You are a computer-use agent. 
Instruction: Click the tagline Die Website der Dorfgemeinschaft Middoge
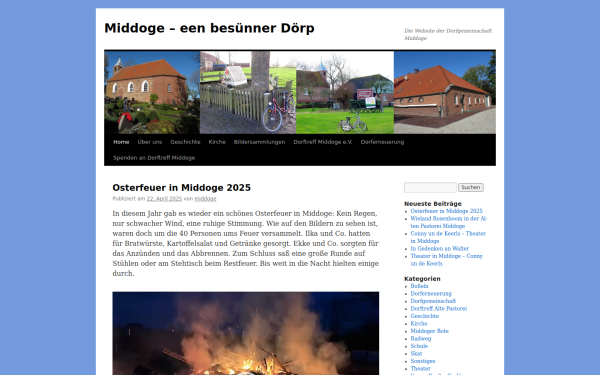click(448, 34)
